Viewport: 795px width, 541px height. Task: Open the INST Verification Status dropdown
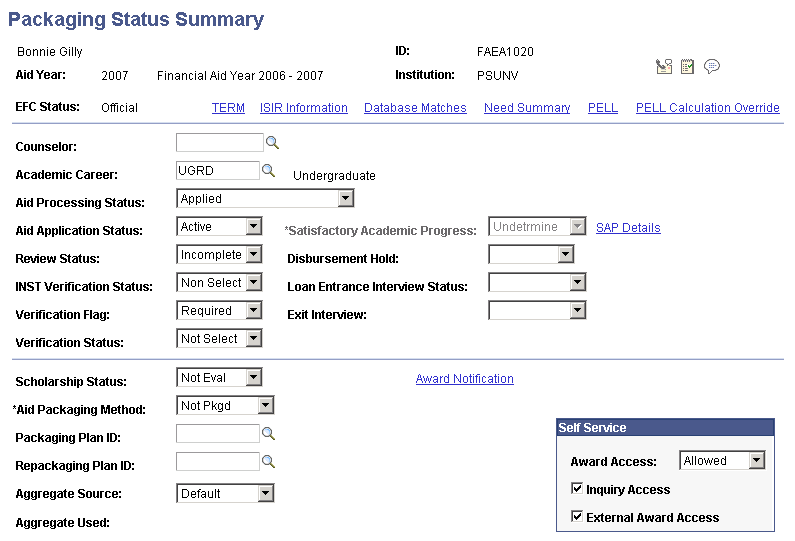coord(219,282)
